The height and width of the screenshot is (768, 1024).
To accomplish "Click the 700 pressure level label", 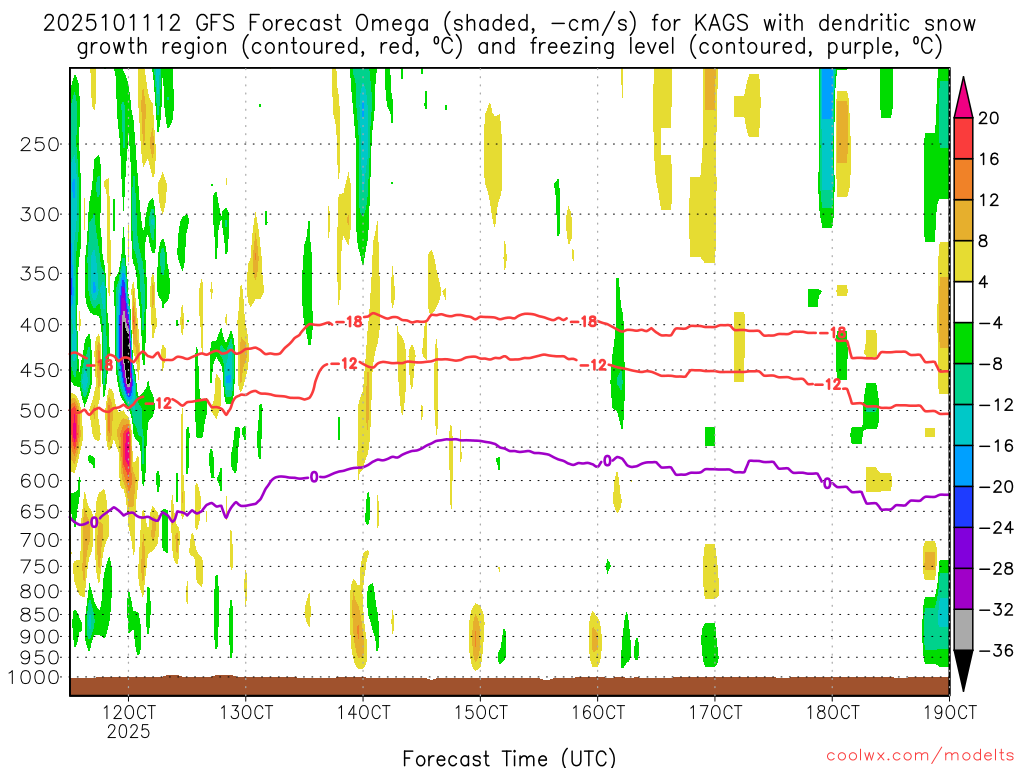I will 40,540.
